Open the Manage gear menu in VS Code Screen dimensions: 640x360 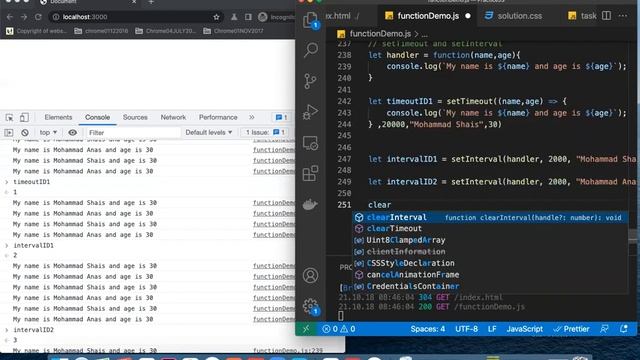click(310, 306)
